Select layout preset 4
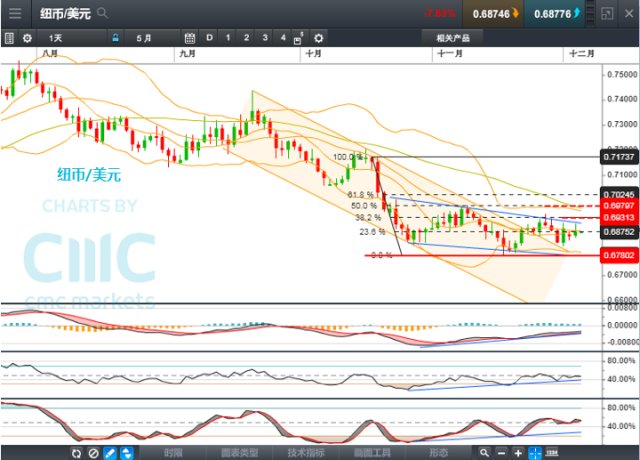This screenshot has height=460, width=640. [x=283, y=38]
